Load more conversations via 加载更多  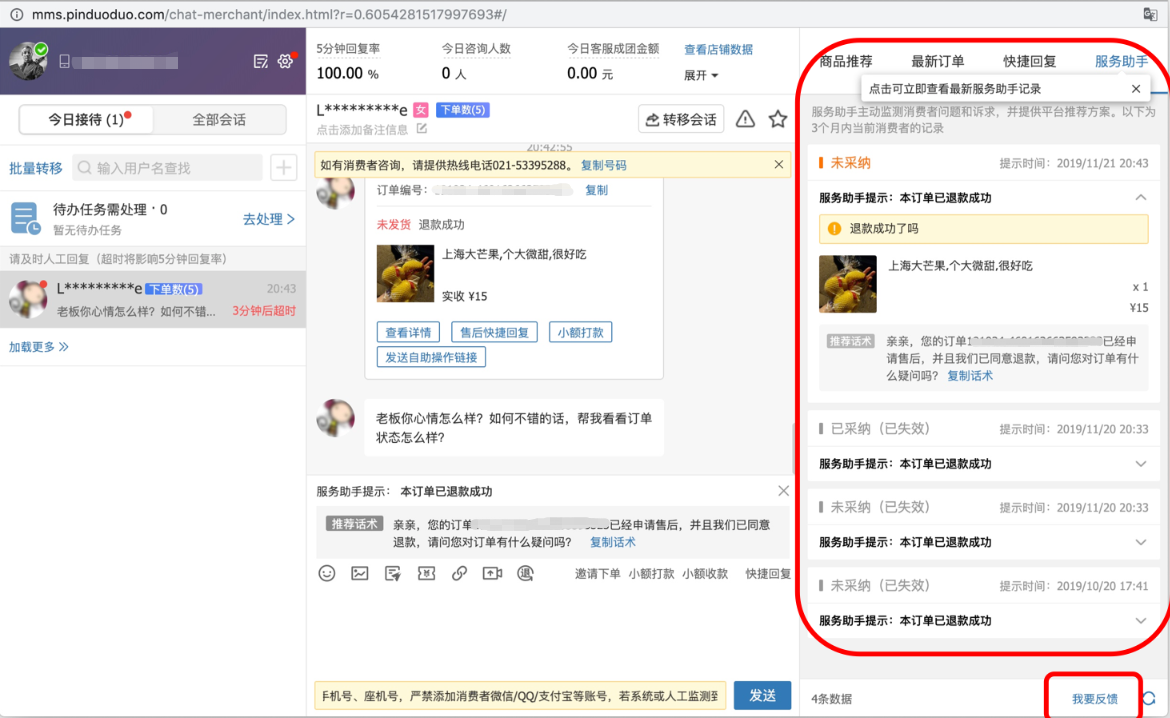[39, 347]
